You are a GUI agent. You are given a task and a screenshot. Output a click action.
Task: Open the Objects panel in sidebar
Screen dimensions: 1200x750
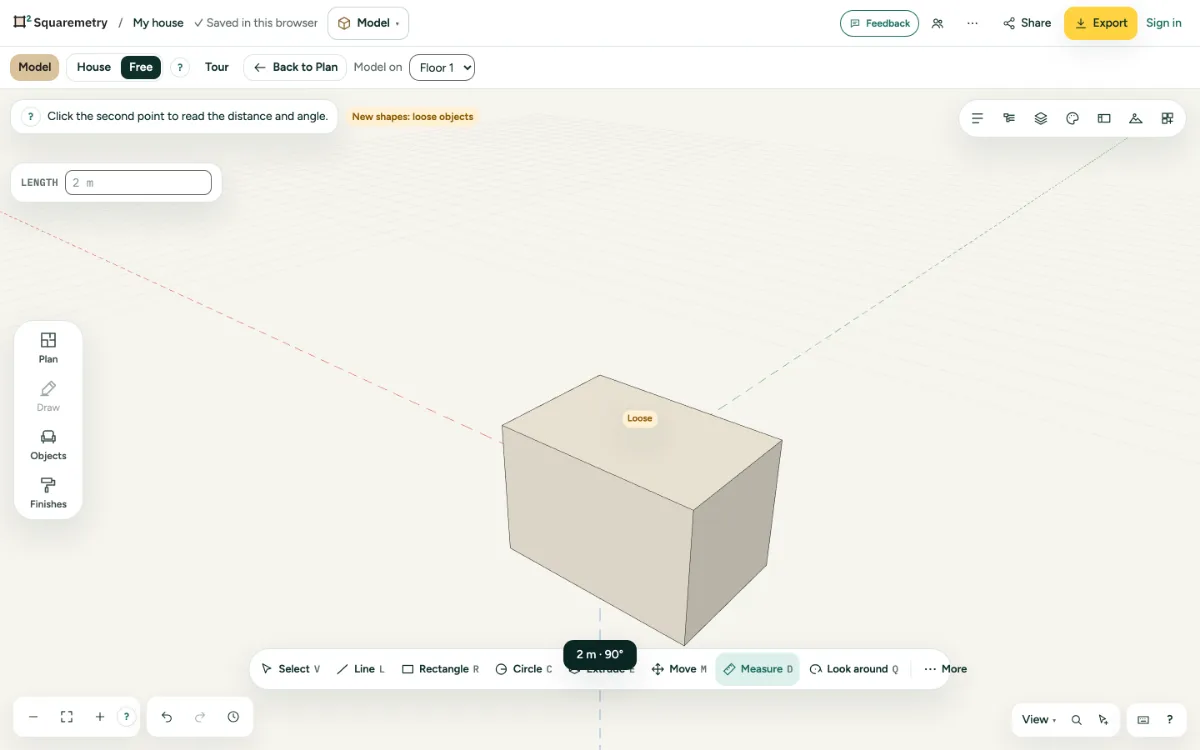point(48,445)
